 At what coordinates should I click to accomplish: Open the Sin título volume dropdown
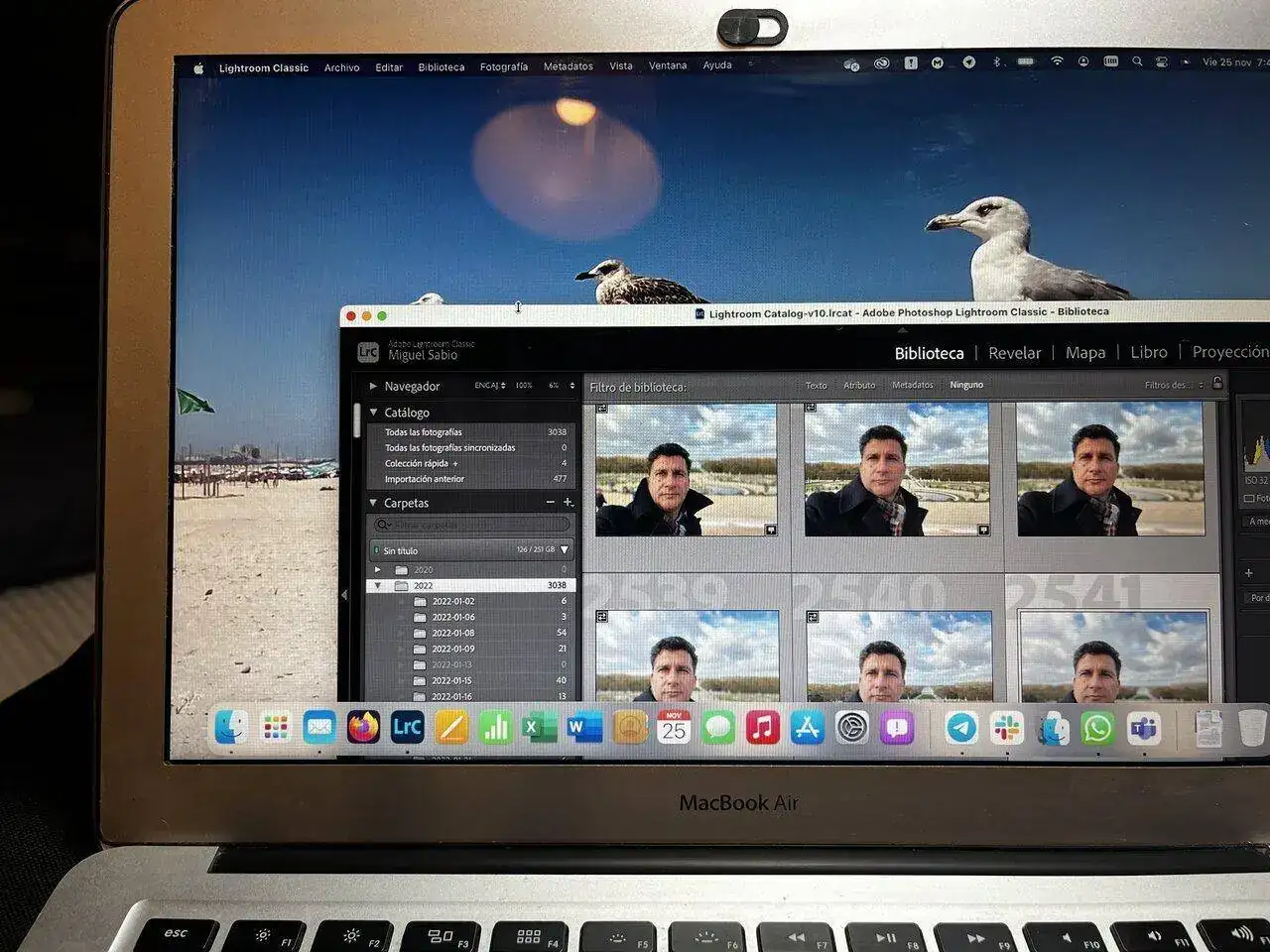(x=565, y=549)
